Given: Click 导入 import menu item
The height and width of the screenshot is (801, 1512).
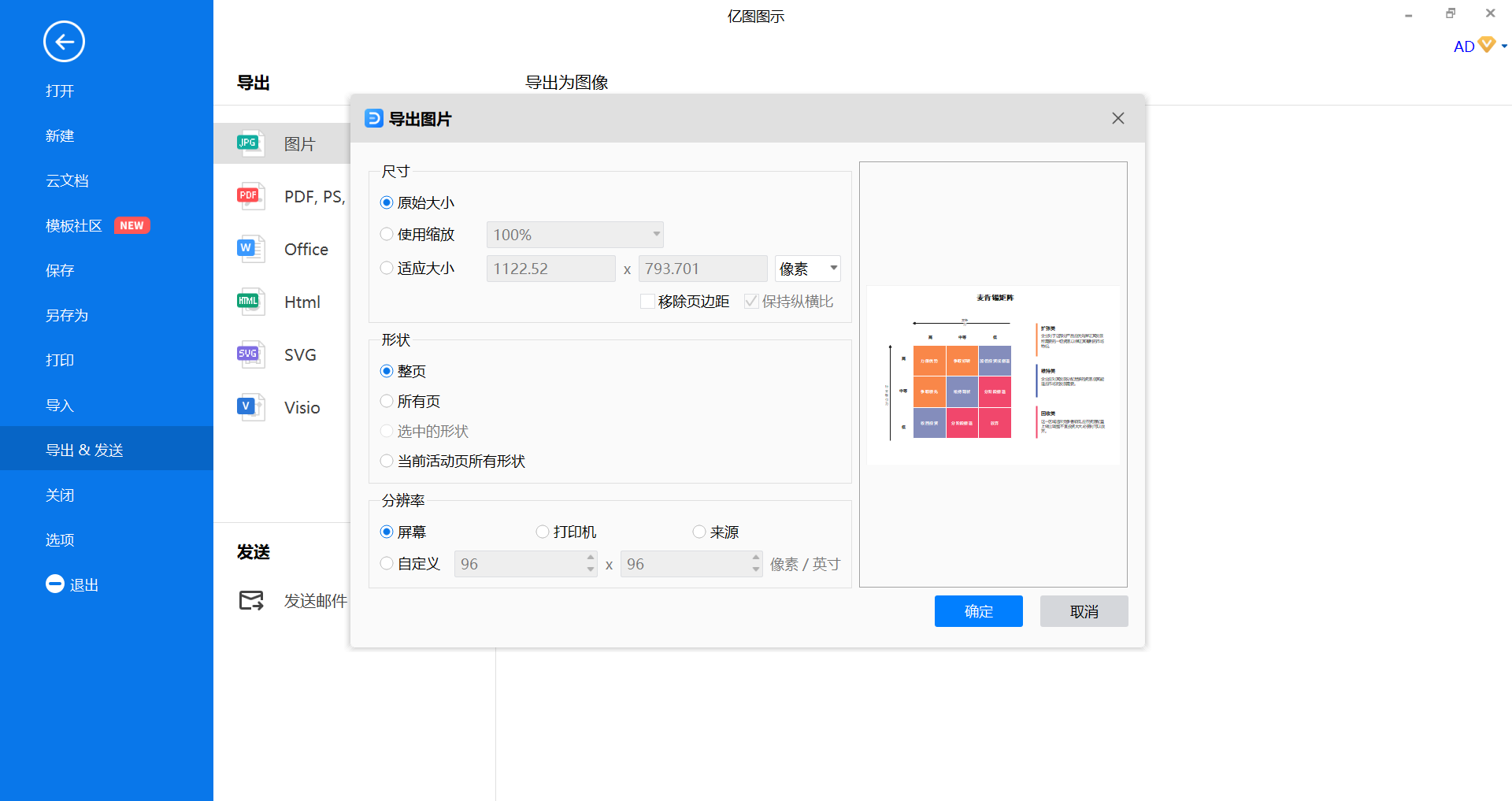Looking at the screenshot, I should 60,405.
